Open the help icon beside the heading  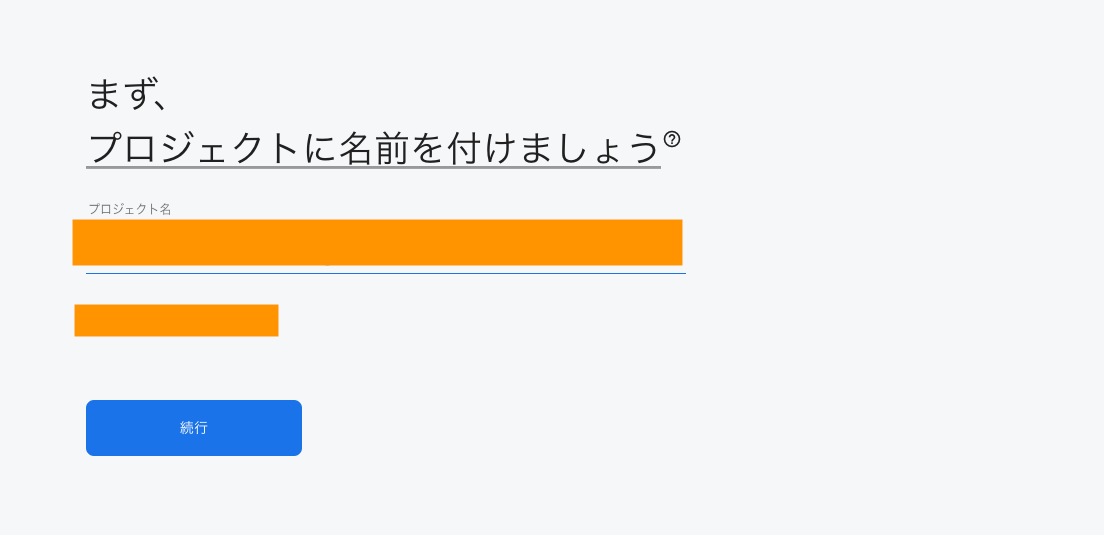[672, 138]
